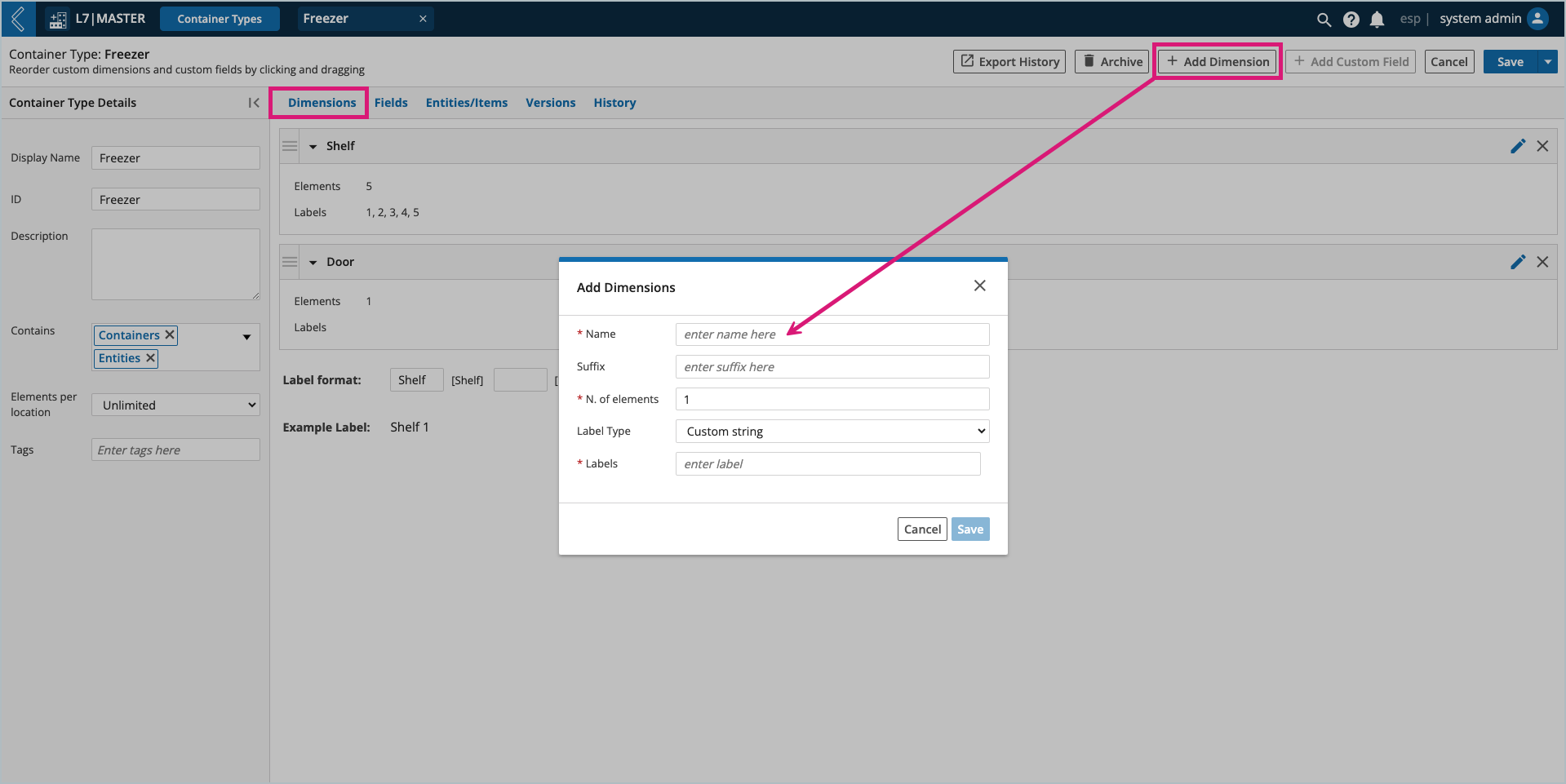Switch to the History tab
The height and width of the screenshot is (784, 1566).
(x=614, y=103)
